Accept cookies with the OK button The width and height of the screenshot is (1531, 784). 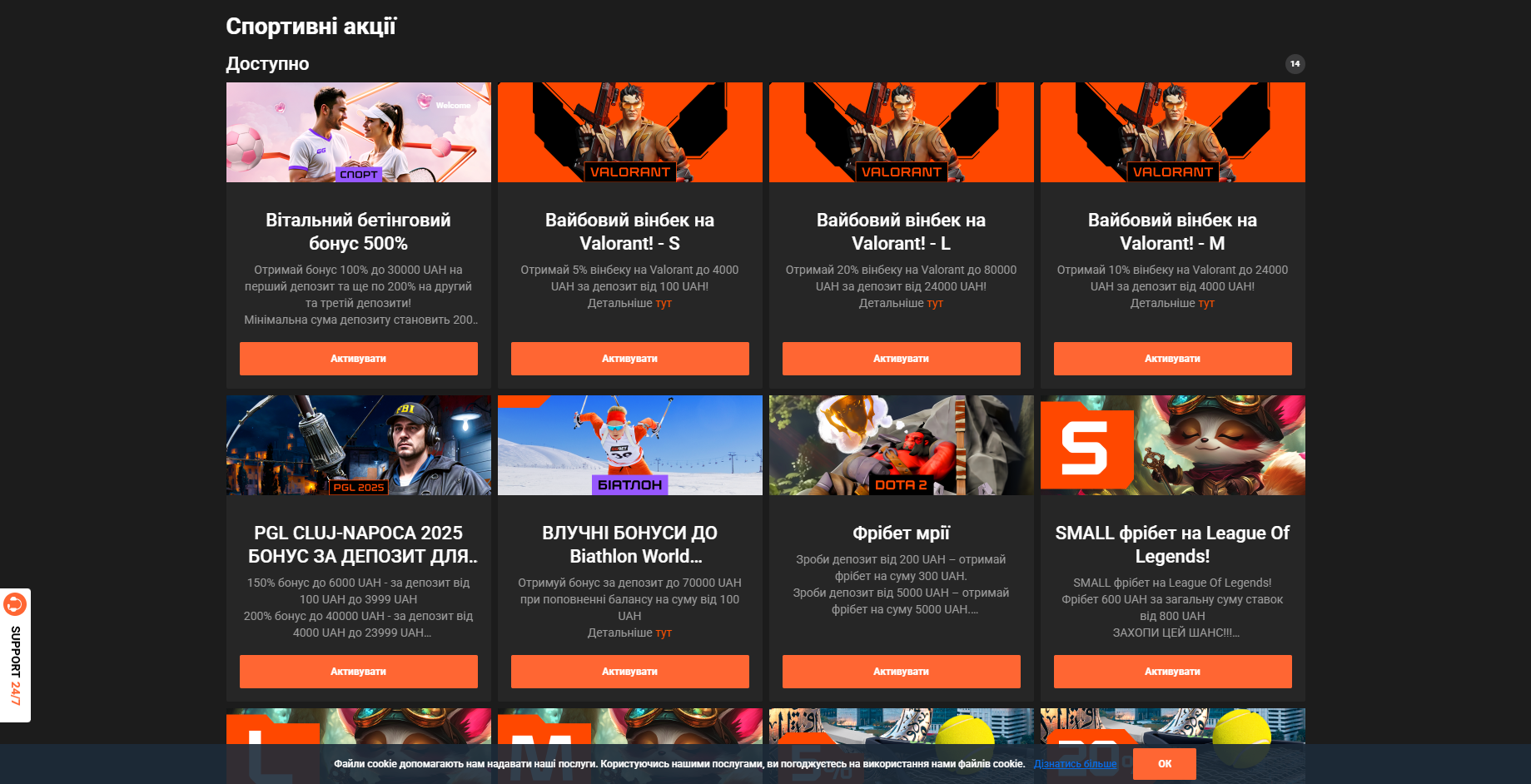[x=1165, y=764]
